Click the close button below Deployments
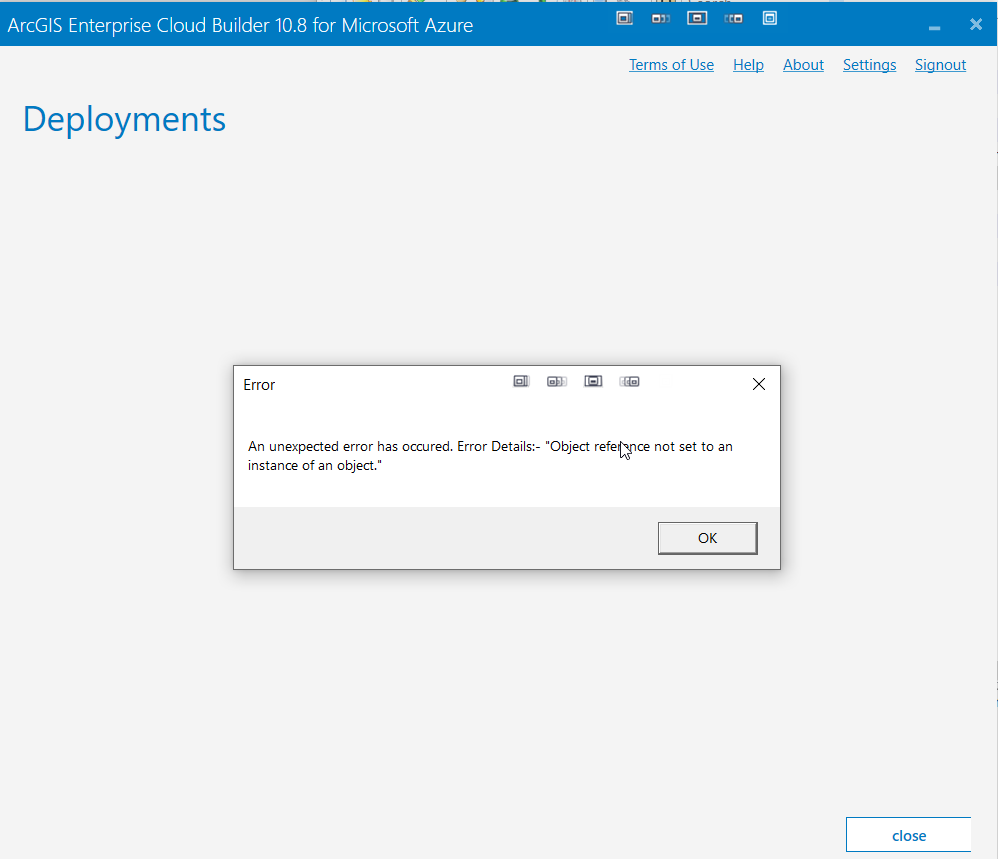The image size is (998, 859). point(908,835)
